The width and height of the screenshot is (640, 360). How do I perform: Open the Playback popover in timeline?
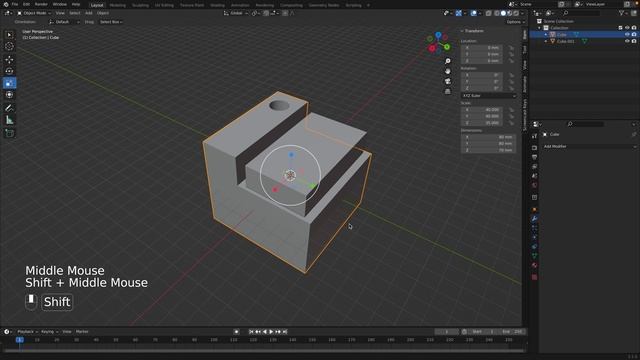pos(27,332)
